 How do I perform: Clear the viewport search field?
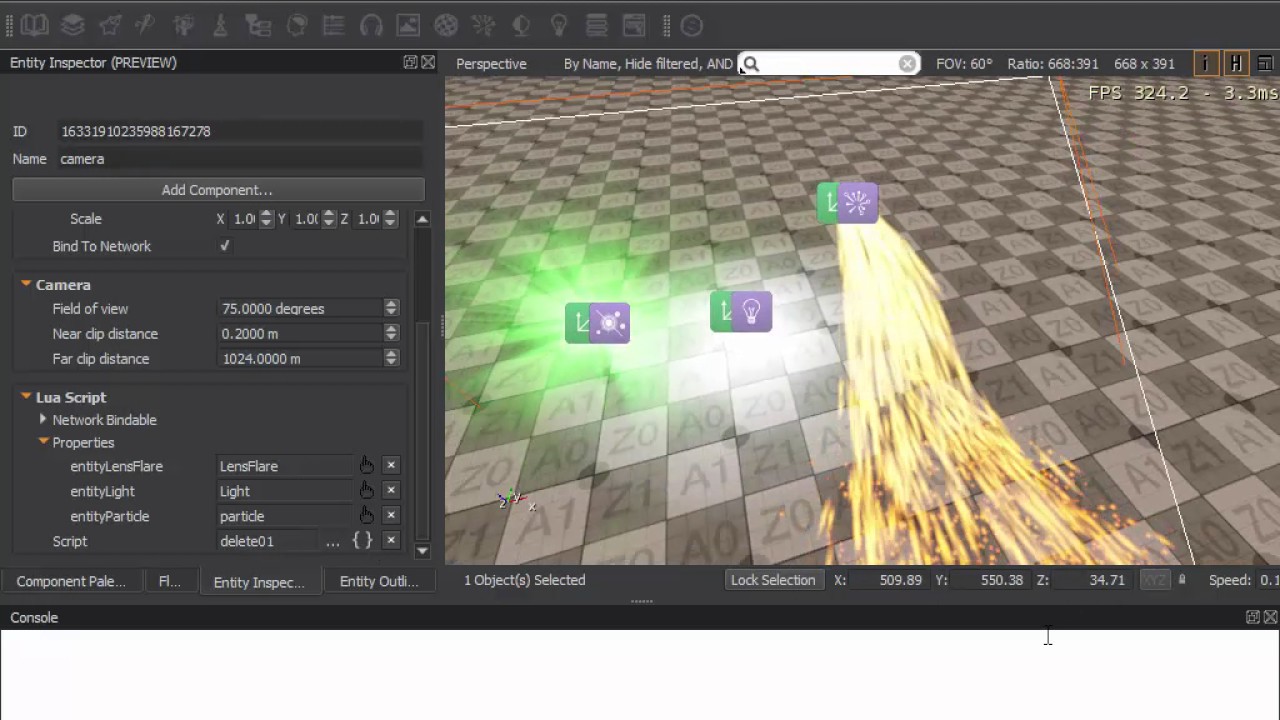[x=907, y=64]
